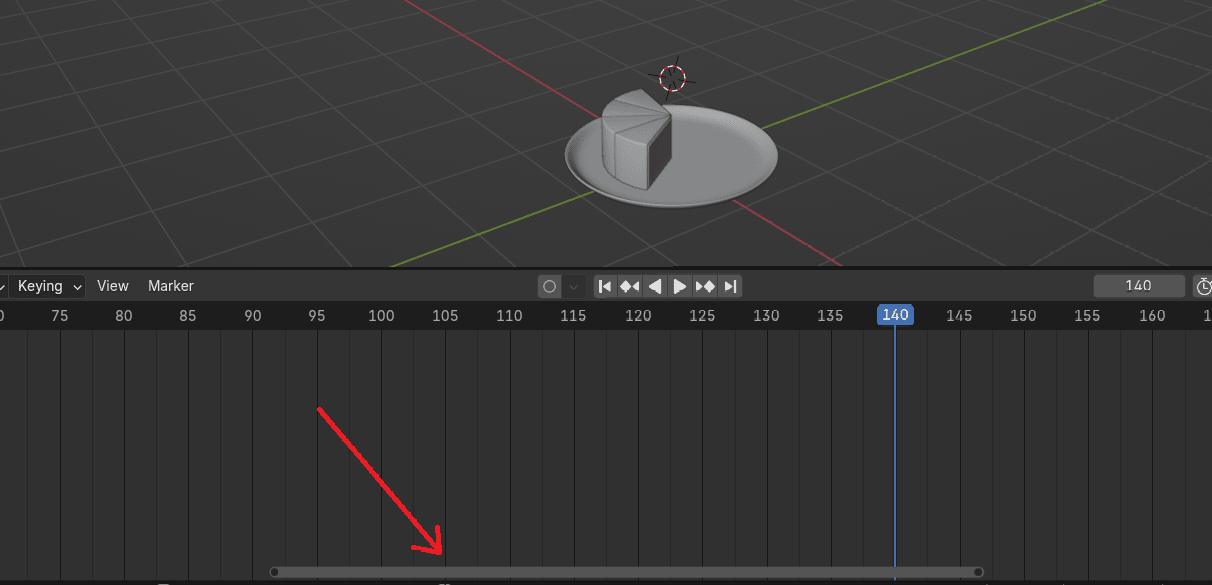Click the scrollbar's left end handle
This screenshot has height=585, width=1212.
pyautogui.click(x=275, y=572)
